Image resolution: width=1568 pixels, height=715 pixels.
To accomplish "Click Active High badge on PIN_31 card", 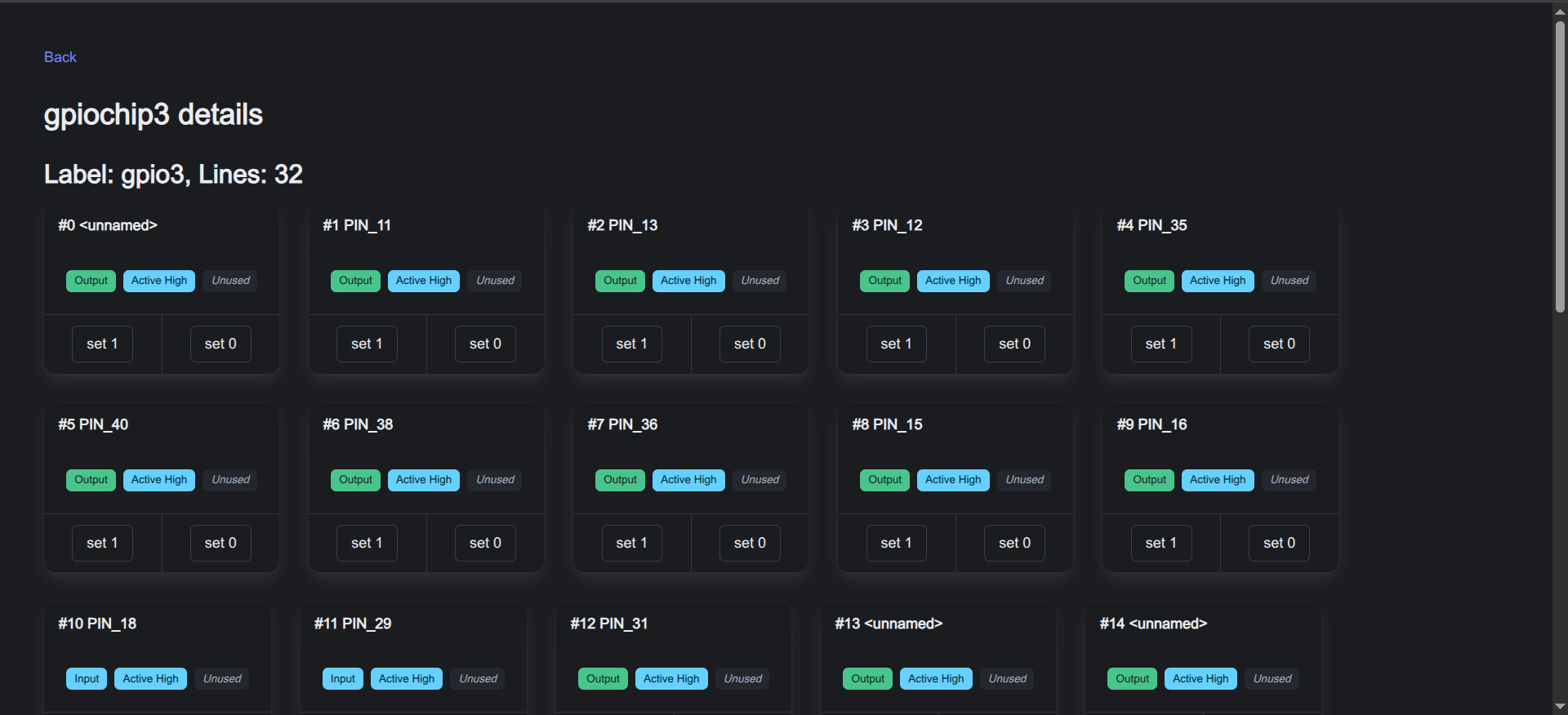I will coord(671,679).
